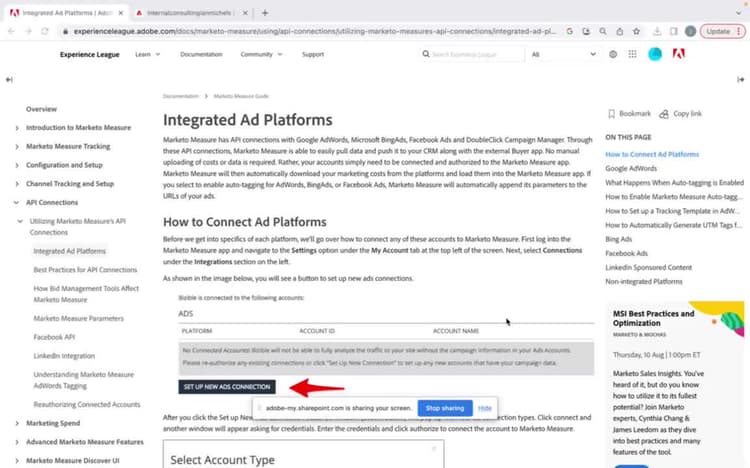Image resolution: width=750 pixels, height=468 pixels.
Task: Expand Configuration and Setup section
Action: (17, 165)
